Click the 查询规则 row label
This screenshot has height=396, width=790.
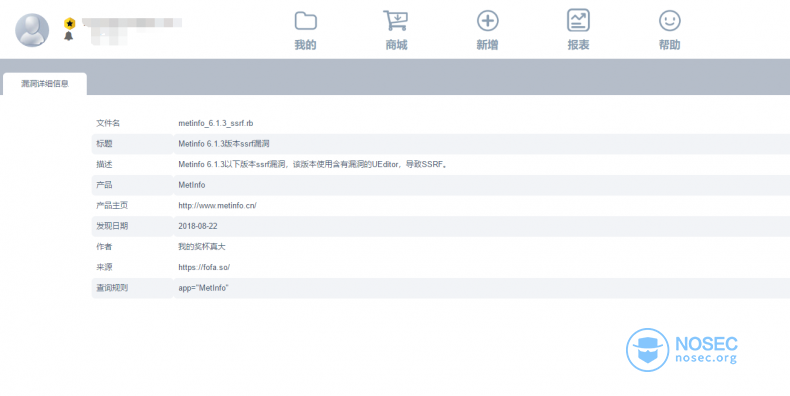112,288
